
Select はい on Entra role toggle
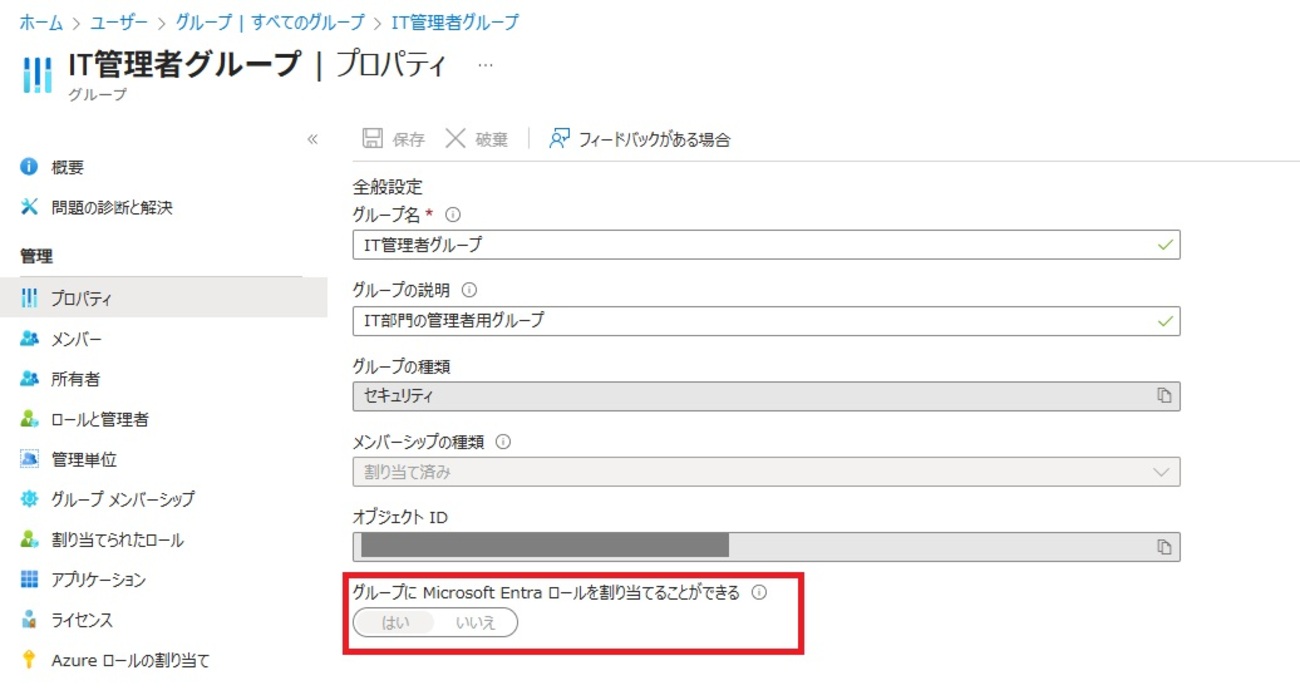396,622
